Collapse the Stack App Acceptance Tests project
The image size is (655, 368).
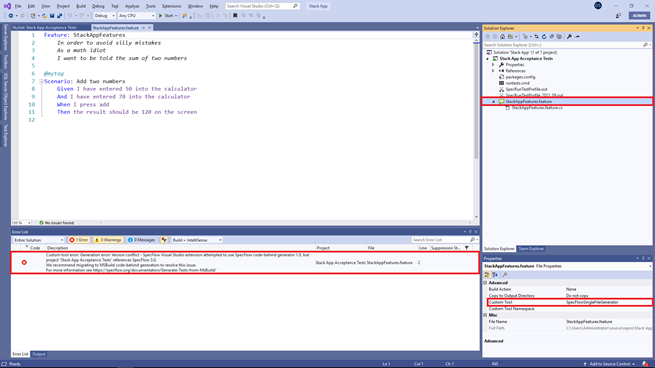(487, 59)
